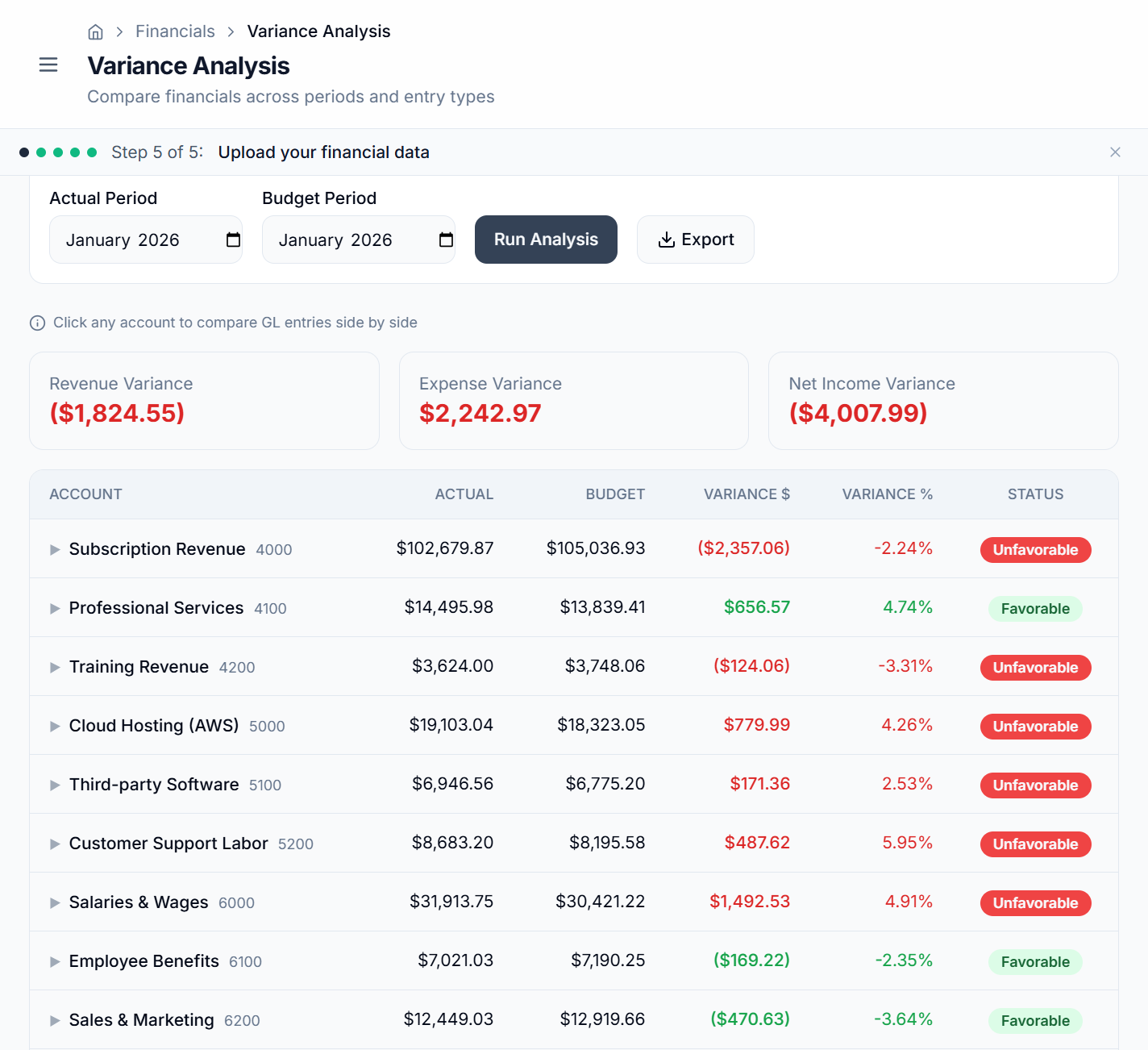The width and height of the screenshot is (1148, 1050).
Task: Open the hamburger navigation menu
Action: pyautogui.click(x=48, y=65)
